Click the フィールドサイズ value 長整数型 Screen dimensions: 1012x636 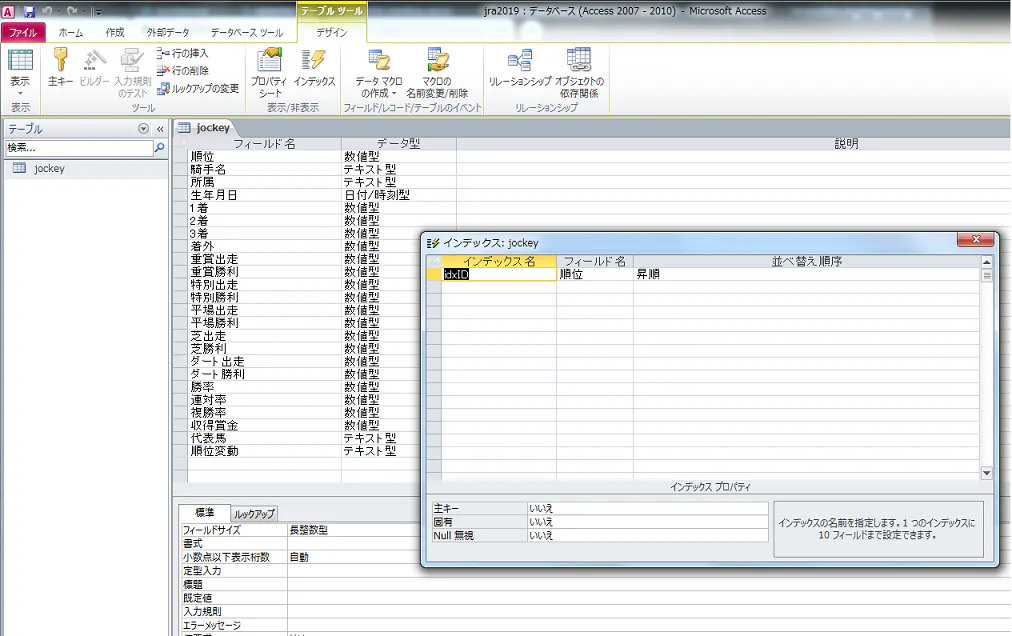tap(354, 530)
